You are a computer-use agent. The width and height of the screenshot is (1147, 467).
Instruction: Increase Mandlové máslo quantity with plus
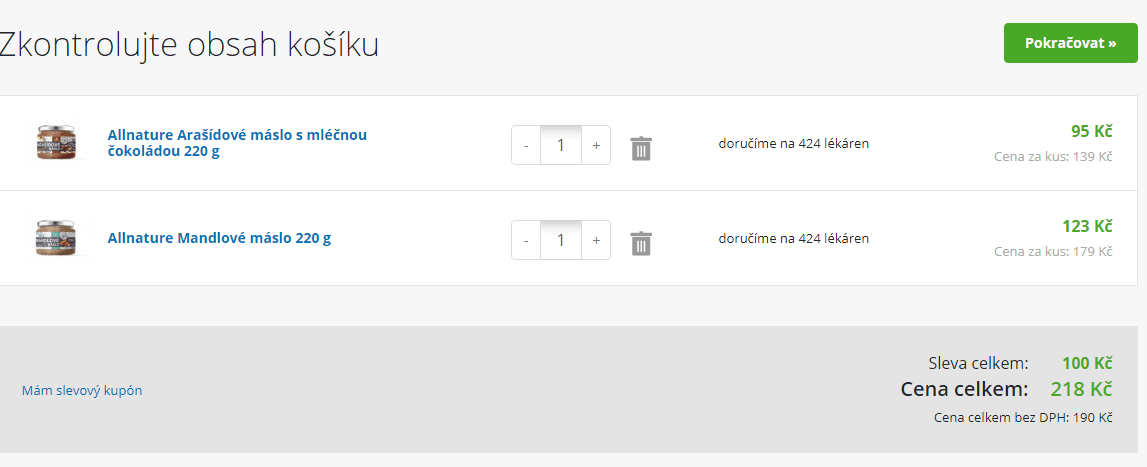(596, 240)
